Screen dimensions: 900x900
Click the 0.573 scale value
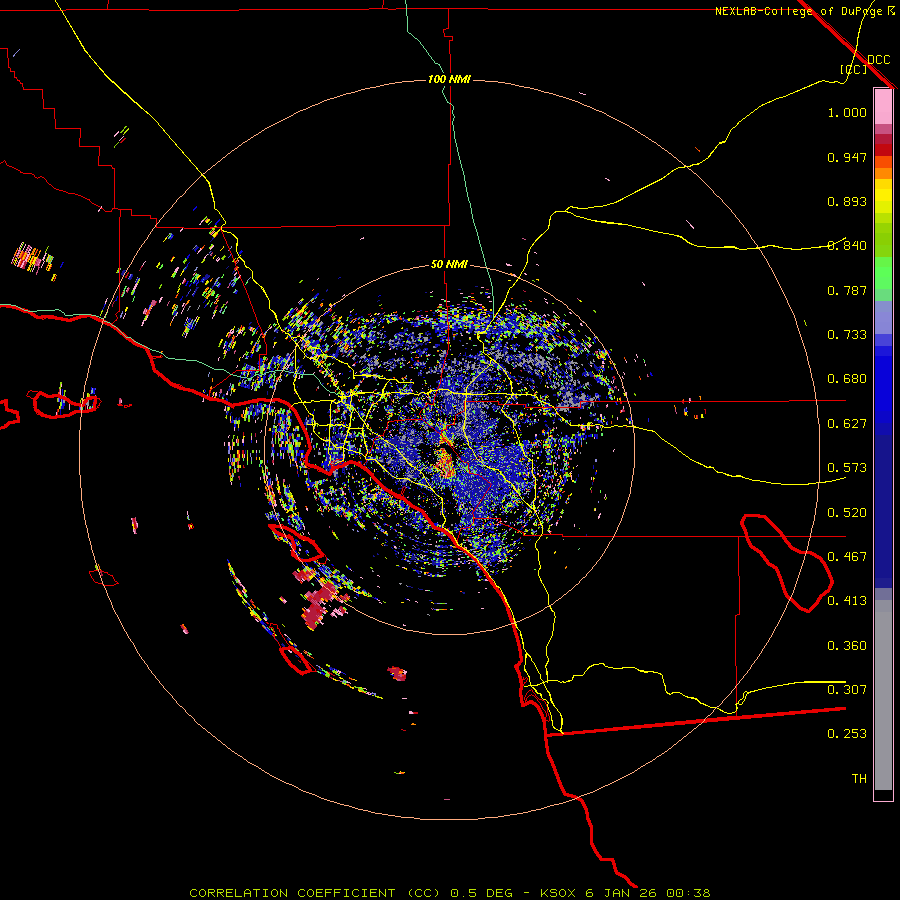click(847, 467)
